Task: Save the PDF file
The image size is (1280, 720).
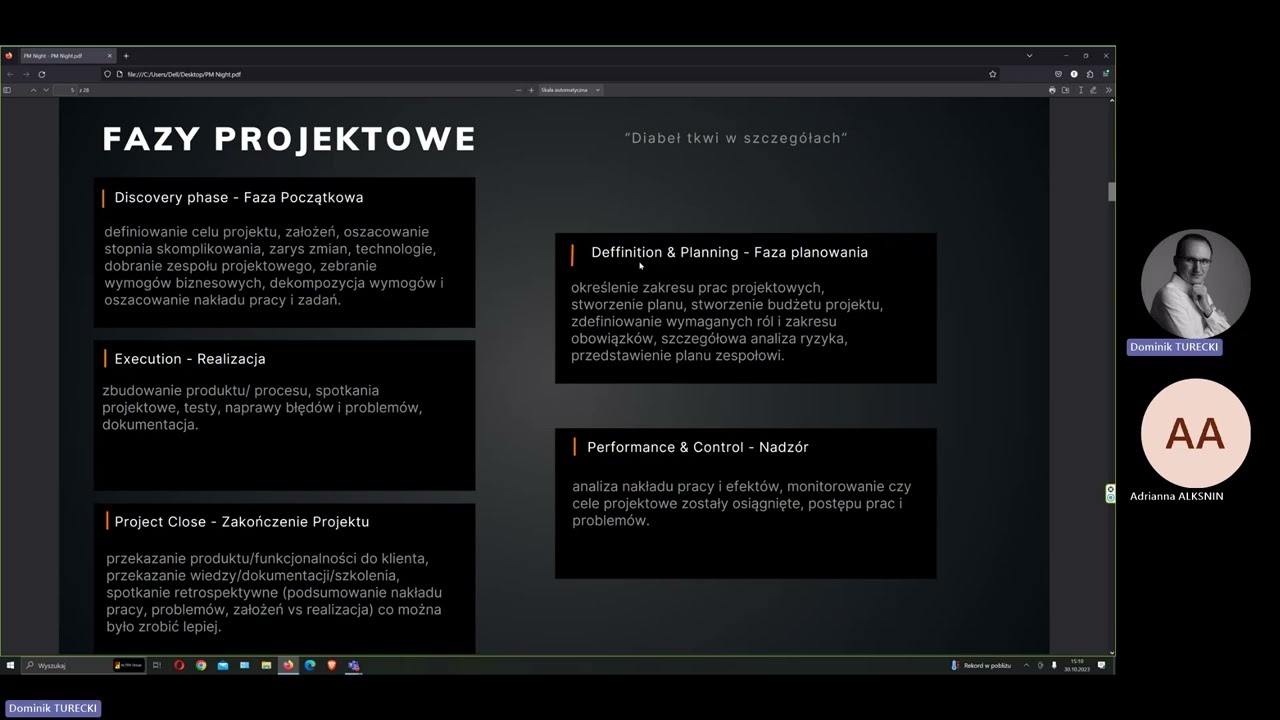Action: pyautogui.click(x=1065, y=90)
